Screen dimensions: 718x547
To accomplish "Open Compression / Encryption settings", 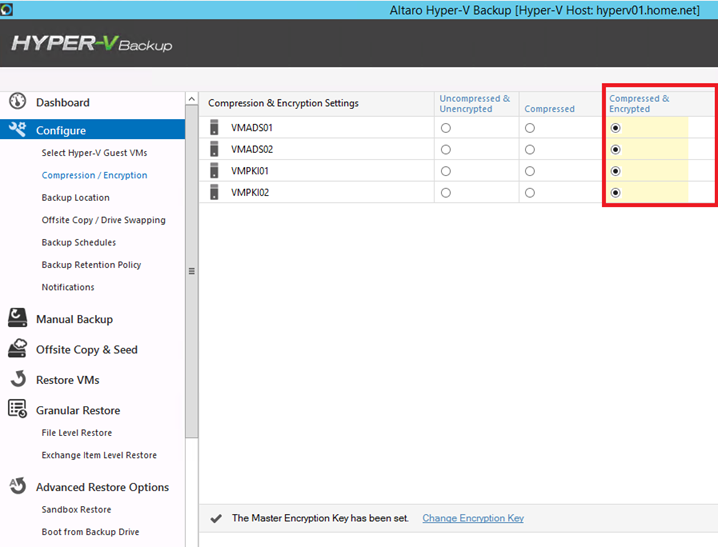I will (94, 175).
